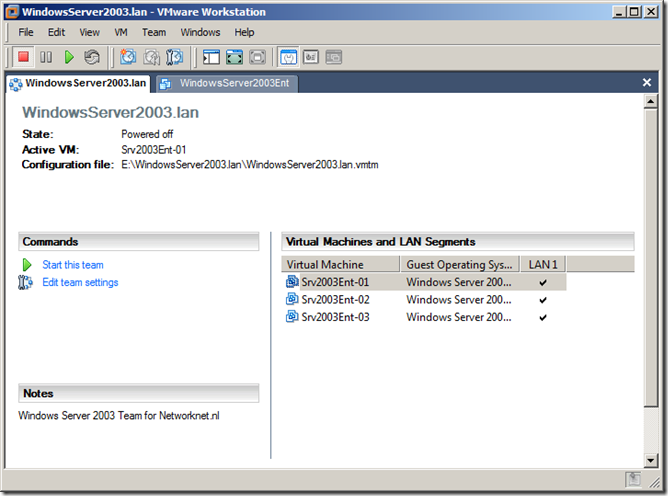
Task: Switch to the WindowsServer2003Ent tab
Action: coord(227,83)
